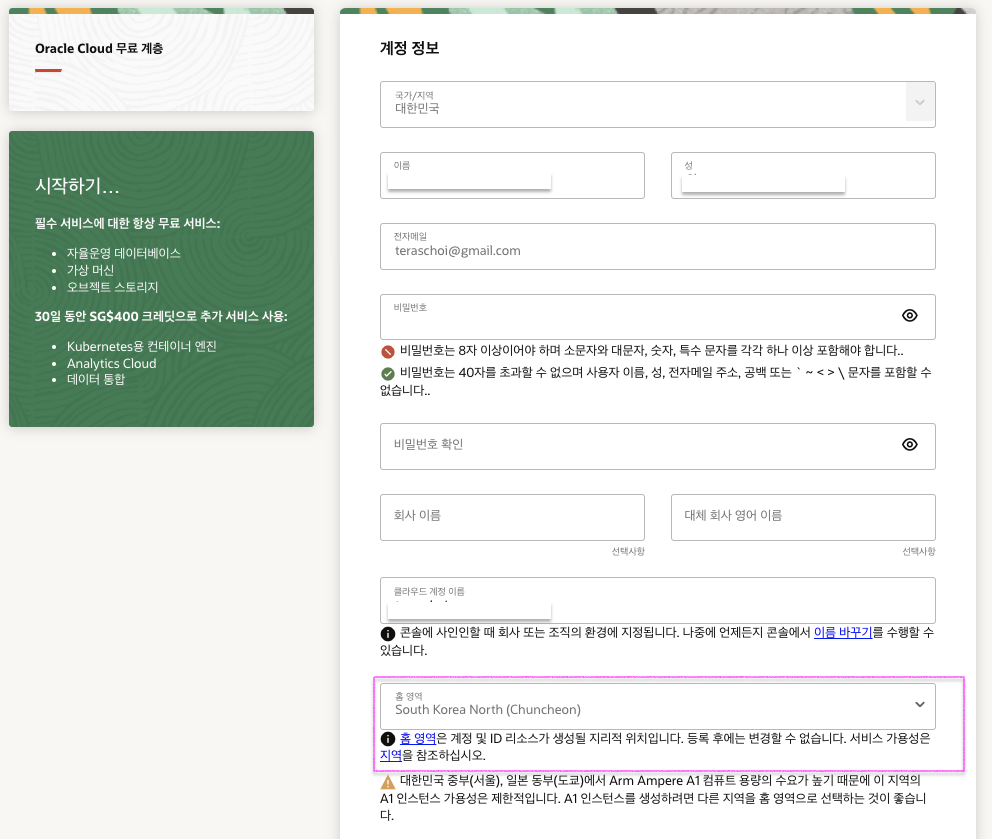Click the 비밀번호 확인 confirm field
Viewport: 992px width, 839px height.
657,446
